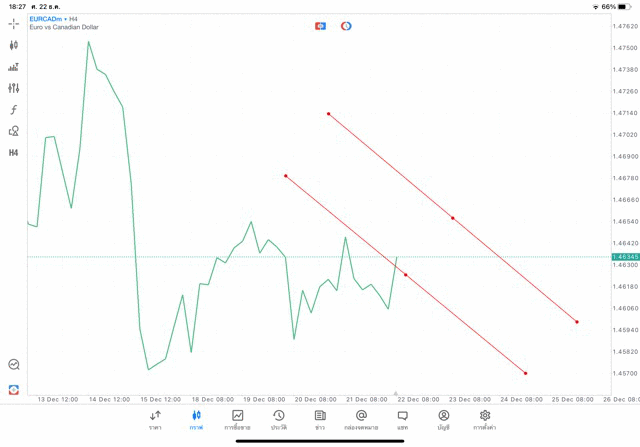
Task: Open the indicators list icon
Action: pos(14,67)
